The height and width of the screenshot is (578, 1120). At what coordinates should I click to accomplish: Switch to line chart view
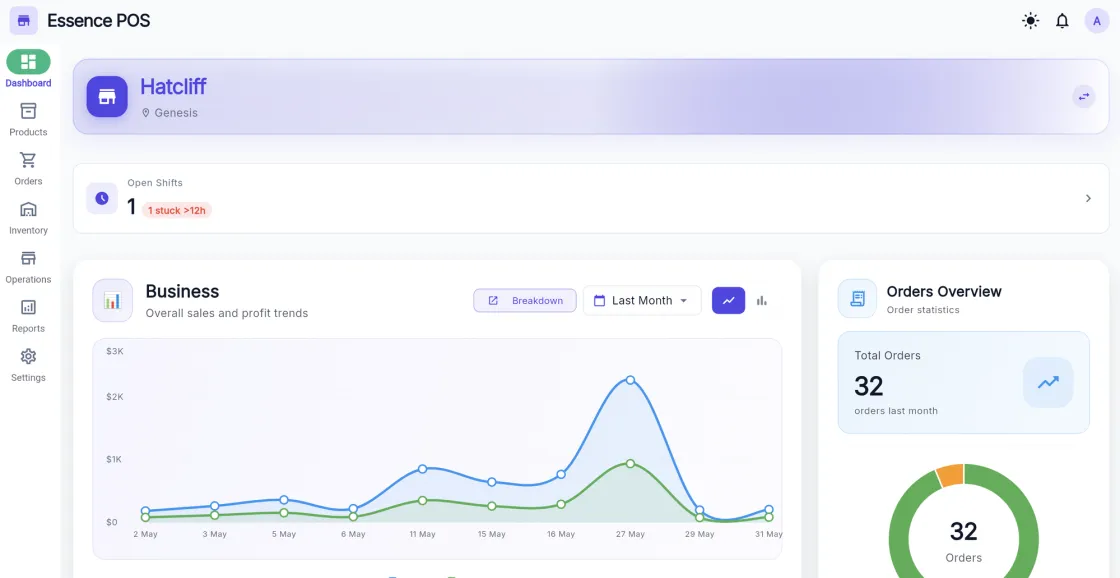[x=729, y=301]
